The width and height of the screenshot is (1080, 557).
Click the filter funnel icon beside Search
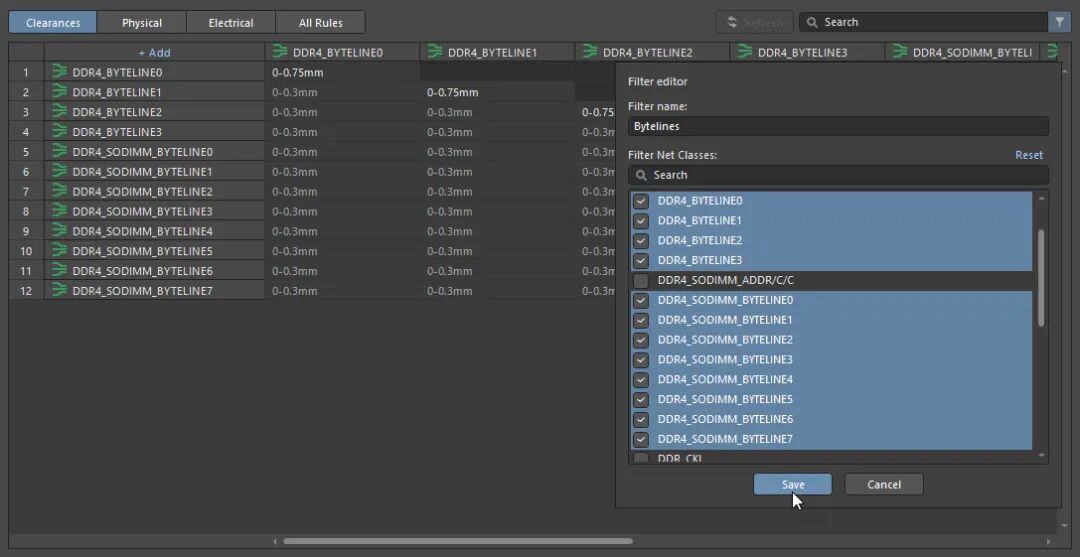[1059, 22]
